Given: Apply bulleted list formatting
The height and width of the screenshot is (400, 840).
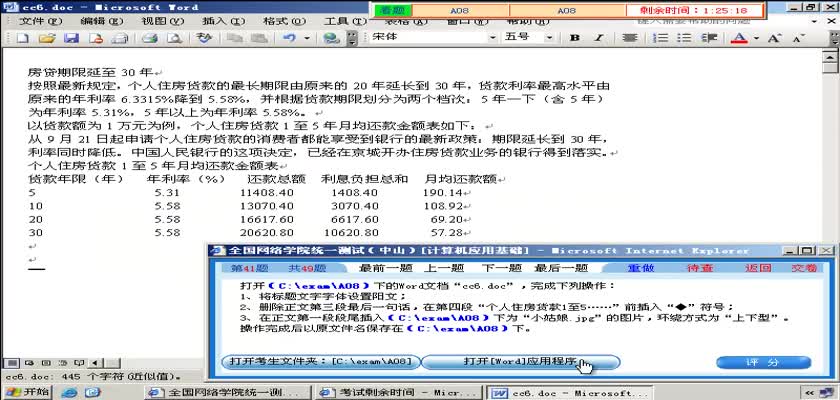Looking at the screenshot, I should point(684,38).
